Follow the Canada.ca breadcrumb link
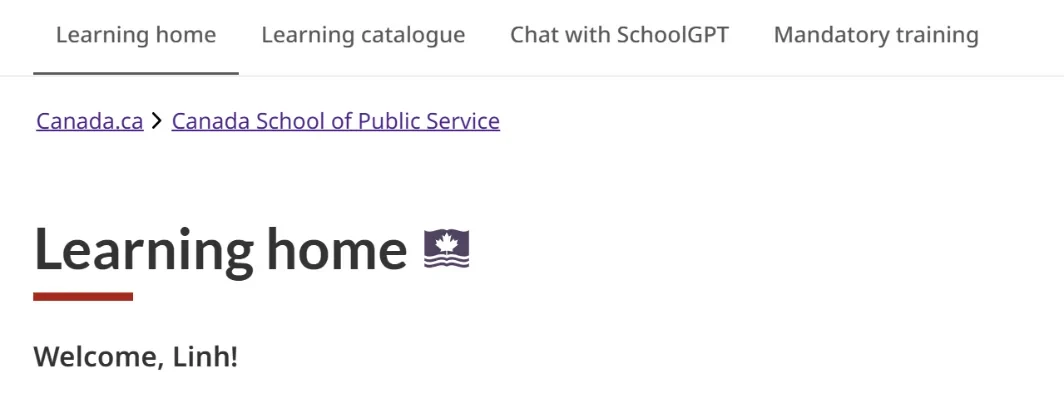 (90, 121)
